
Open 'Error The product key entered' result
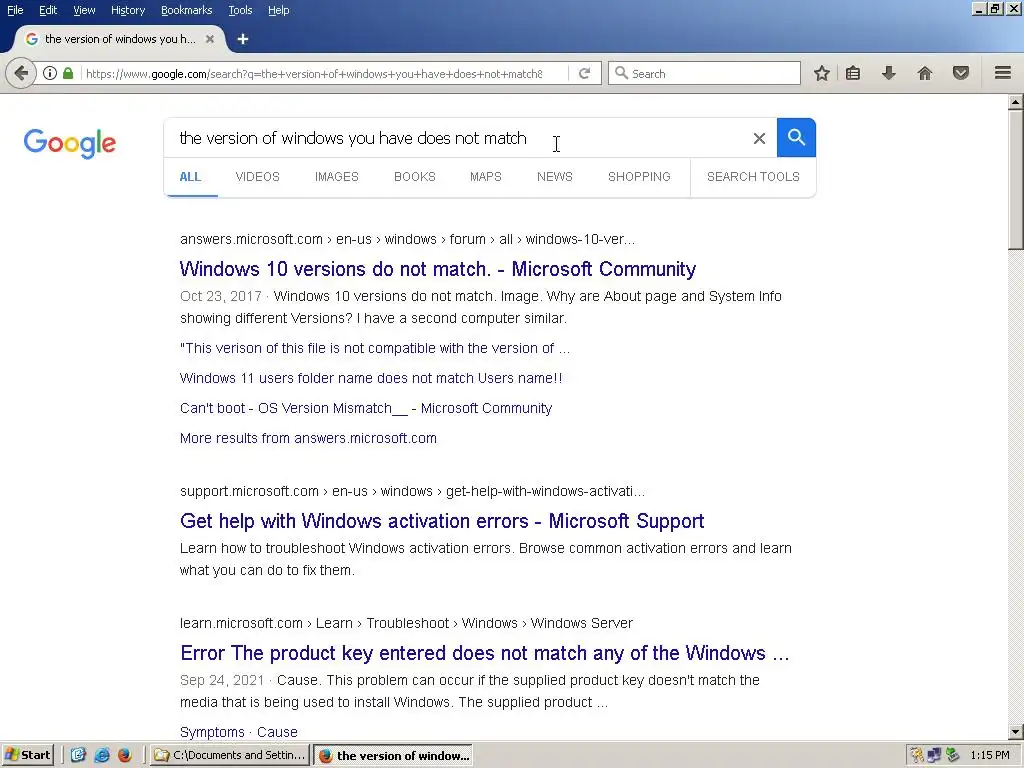[485, 652]
